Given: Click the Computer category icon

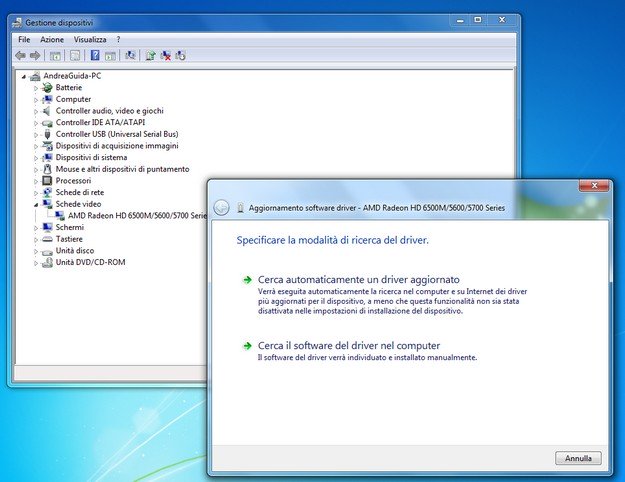Looking at the screenshot, I should coord(47,99).
